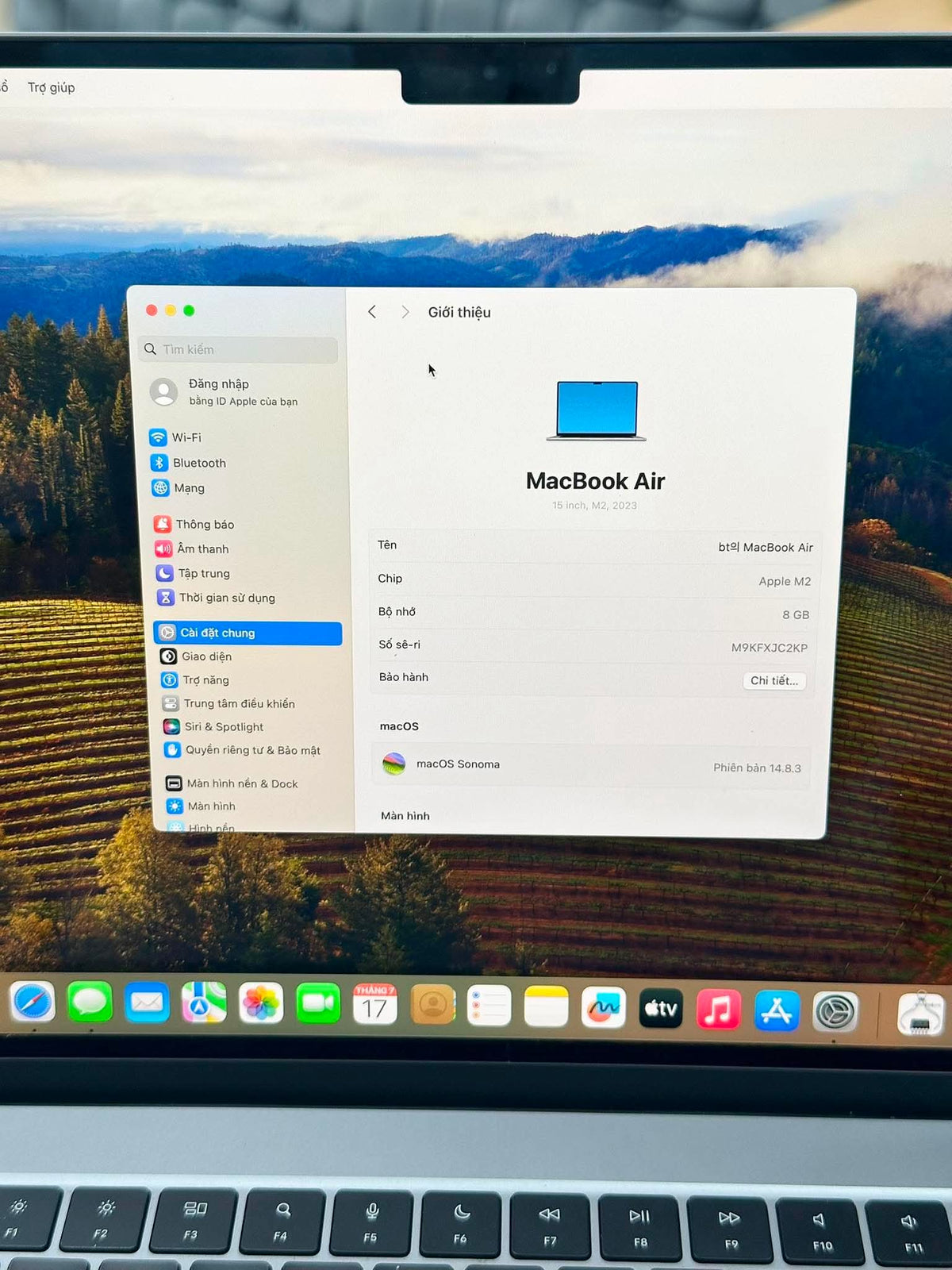Launch Apple TV from the Dock
The height and width of the screenshot is (1270, 952).
tap(661, 1008)
